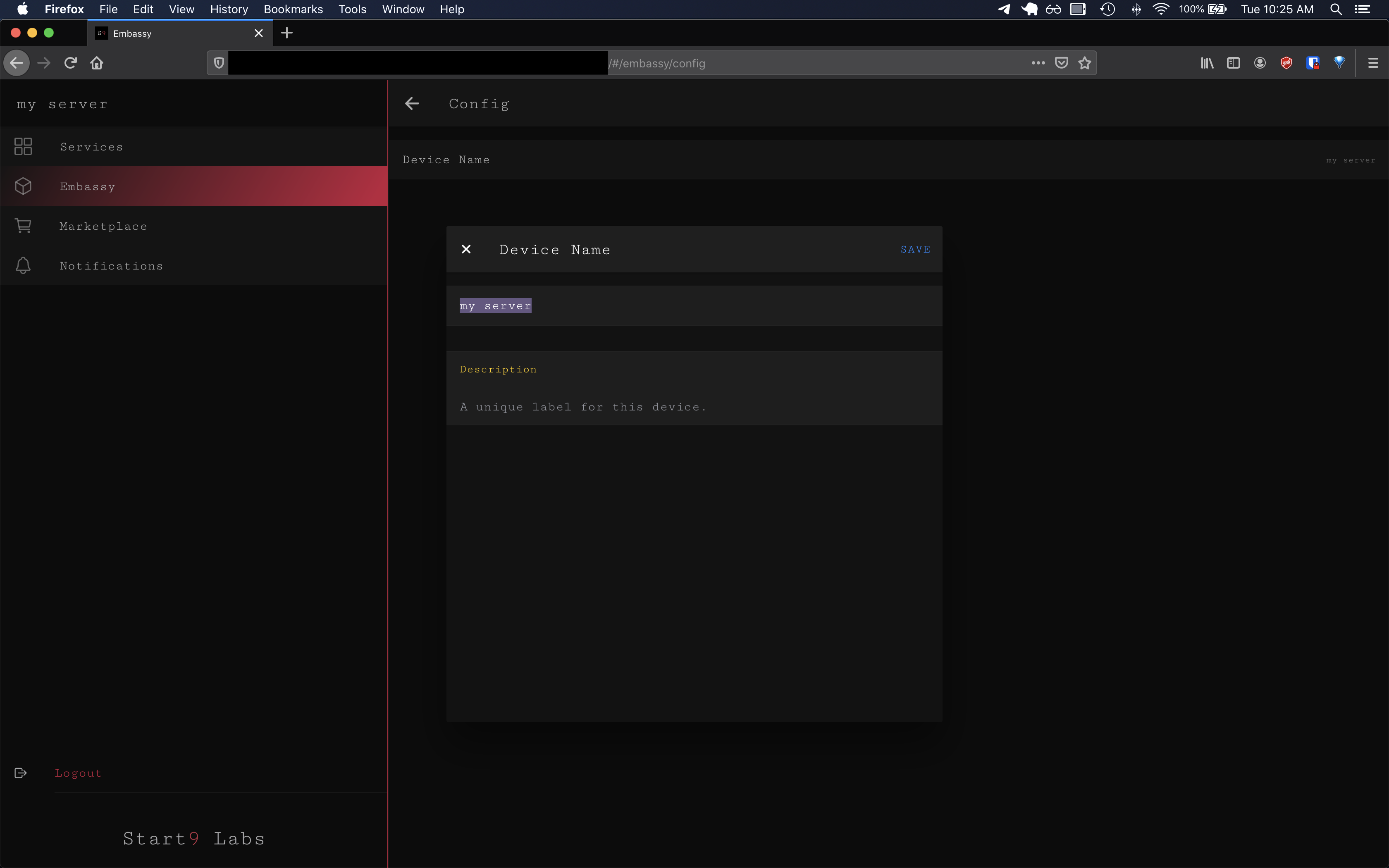Viewport: 1389px width, 868px height.
Task: Save the page to Pocket
Action: coord(1061,63)
